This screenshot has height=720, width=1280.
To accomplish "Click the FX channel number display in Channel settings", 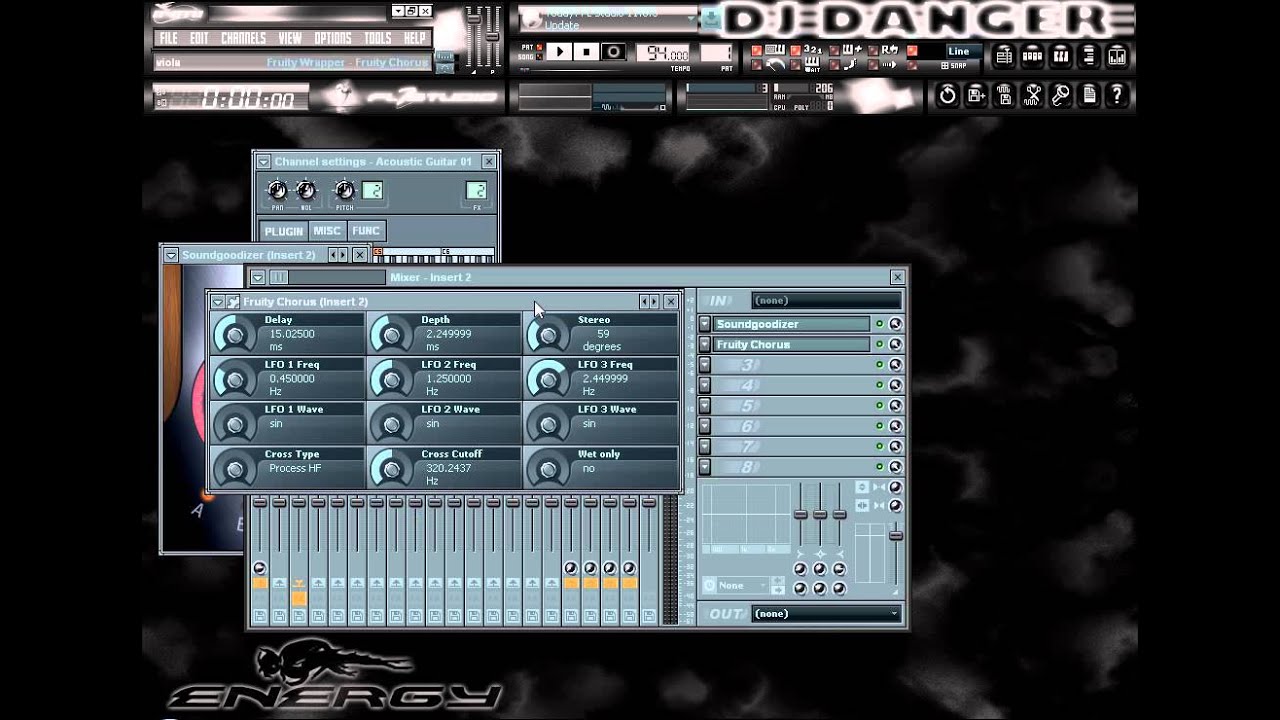I will pyautogui.click(x=477, y=191).
